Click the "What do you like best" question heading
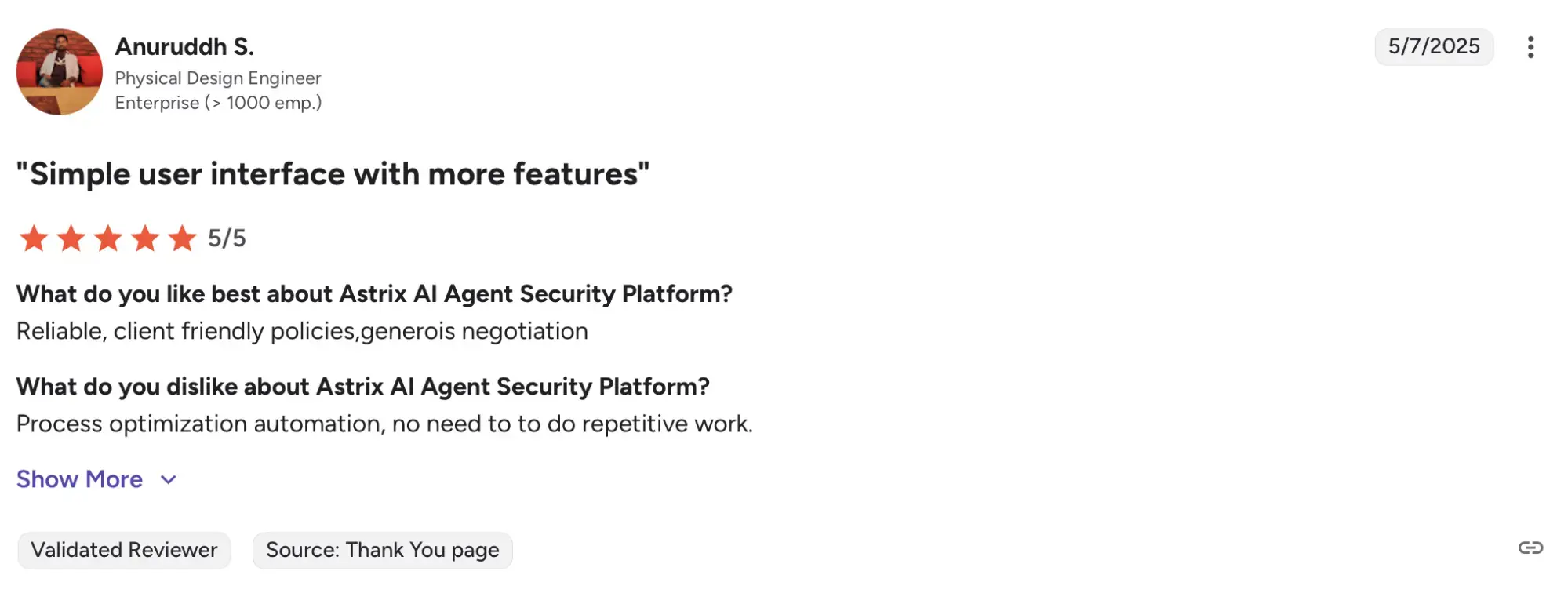 tap(374, 294)
